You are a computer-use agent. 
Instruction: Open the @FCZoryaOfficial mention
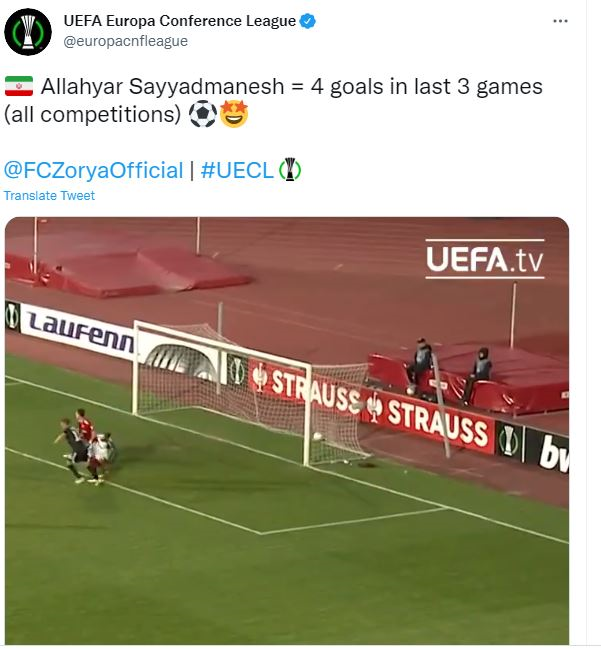[x=93, y=171]
